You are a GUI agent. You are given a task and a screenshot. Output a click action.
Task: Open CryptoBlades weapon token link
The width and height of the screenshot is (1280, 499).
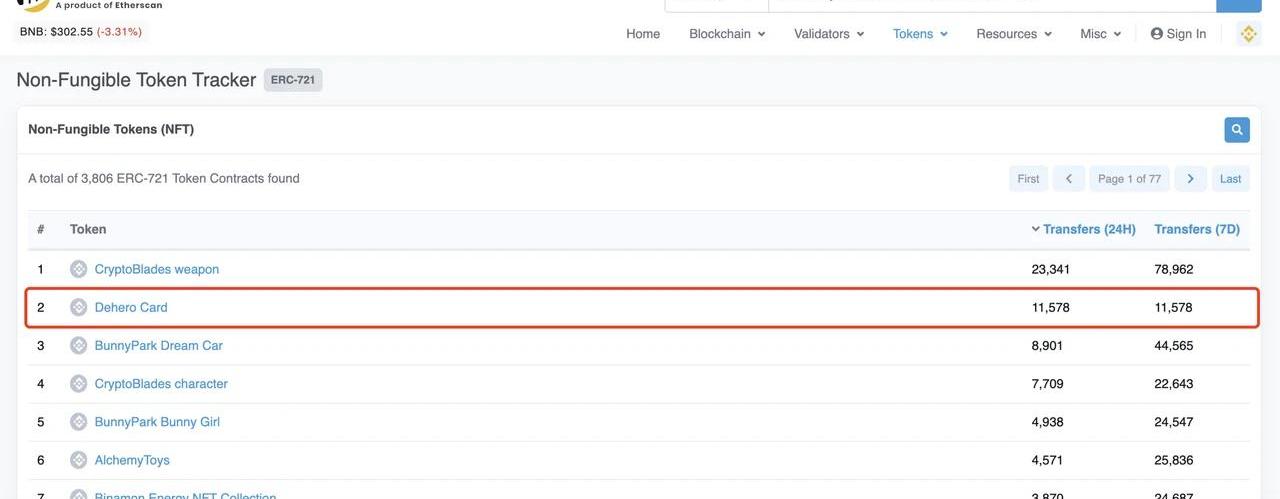[157, 269]
